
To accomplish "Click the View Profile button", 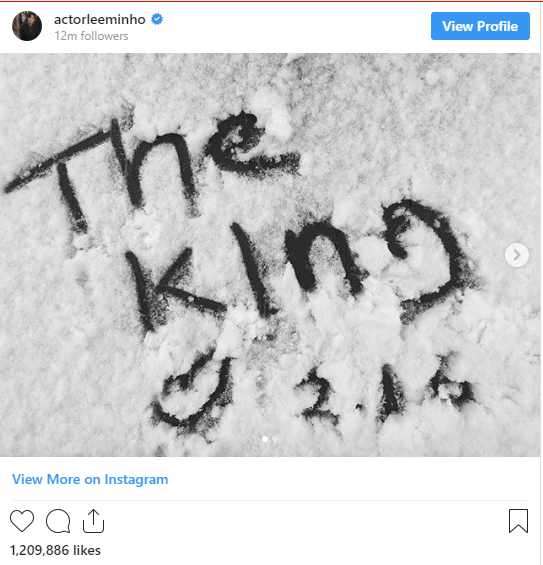I will pos(480,26).
